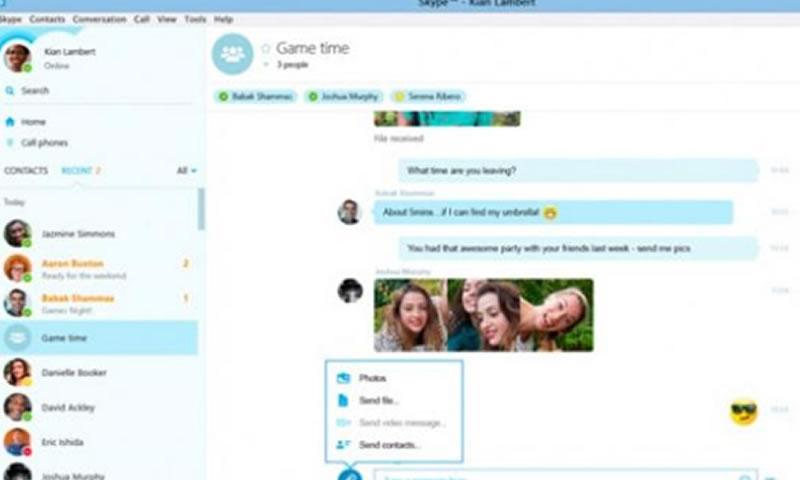Choose Send file from the attach menu

point(394,400)
